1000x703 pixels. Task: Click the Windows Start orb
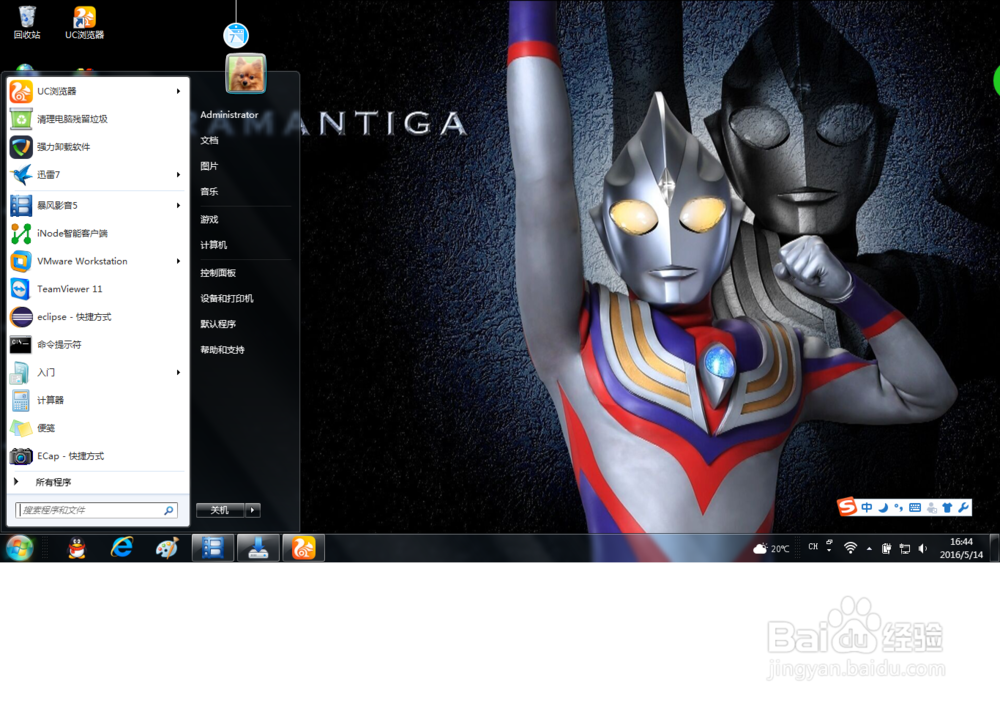pos(19,548)
